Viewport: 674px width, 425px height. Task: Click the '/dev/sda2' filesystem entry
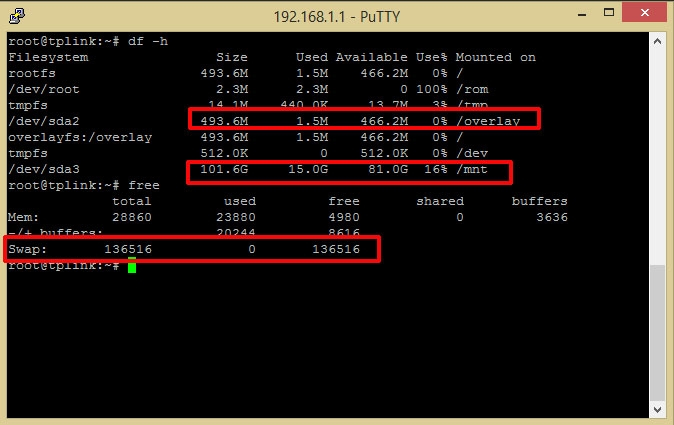pos(44,121)
